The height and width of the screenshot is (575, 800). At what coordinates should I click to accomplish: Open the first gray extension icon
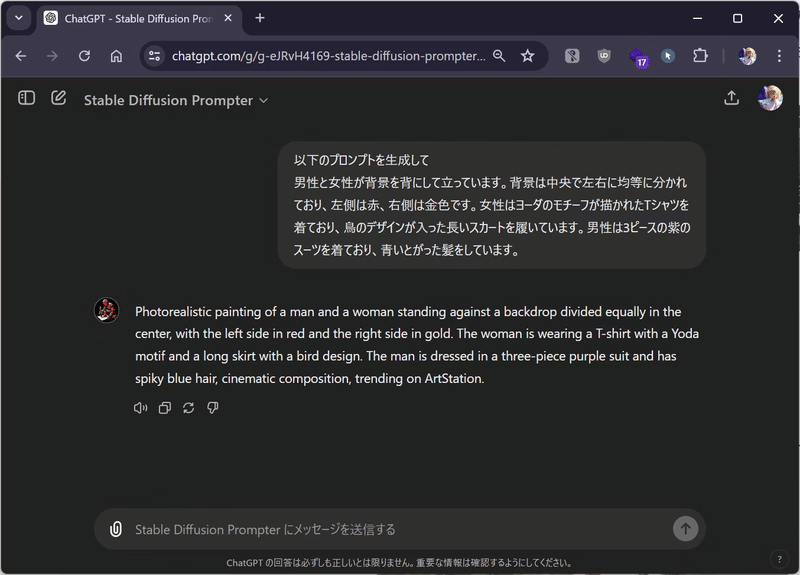pyautogui.click(x=572, y=56)
